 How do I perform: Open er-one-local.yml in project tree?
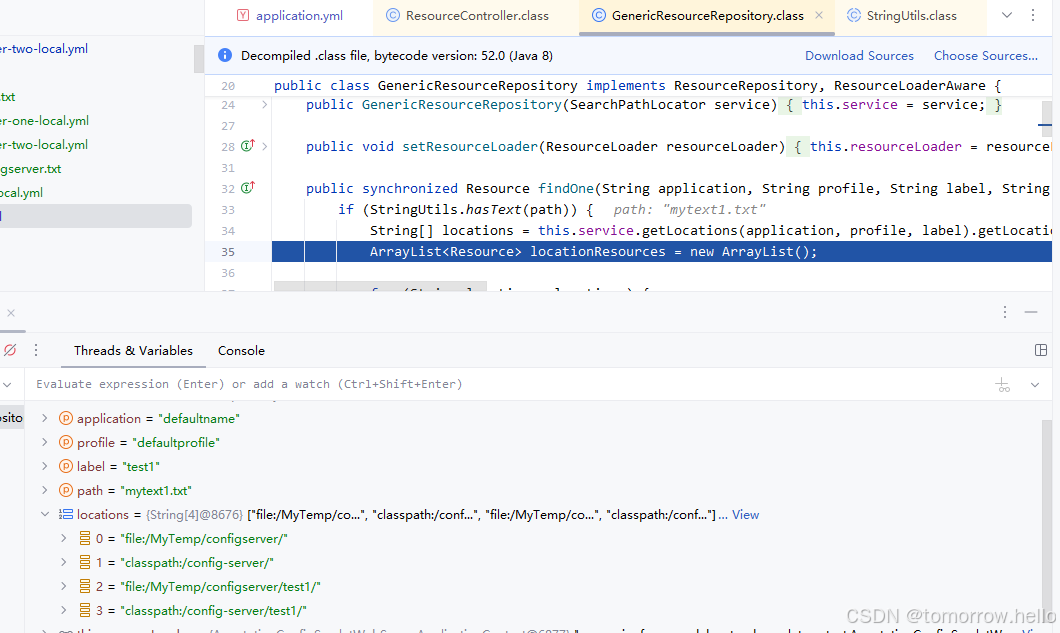click(x=44, y=120)
